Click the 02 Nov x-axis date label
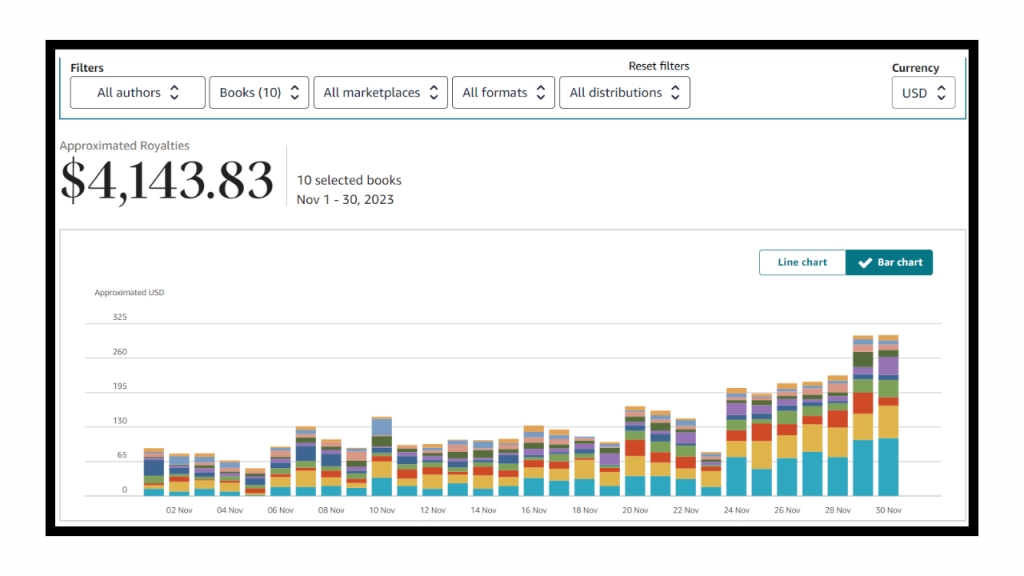 (179, 510)
